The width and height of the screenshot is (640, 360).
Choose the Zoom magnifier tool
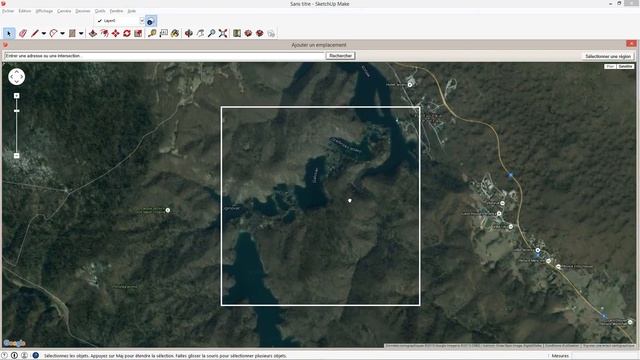pos(211,33)
